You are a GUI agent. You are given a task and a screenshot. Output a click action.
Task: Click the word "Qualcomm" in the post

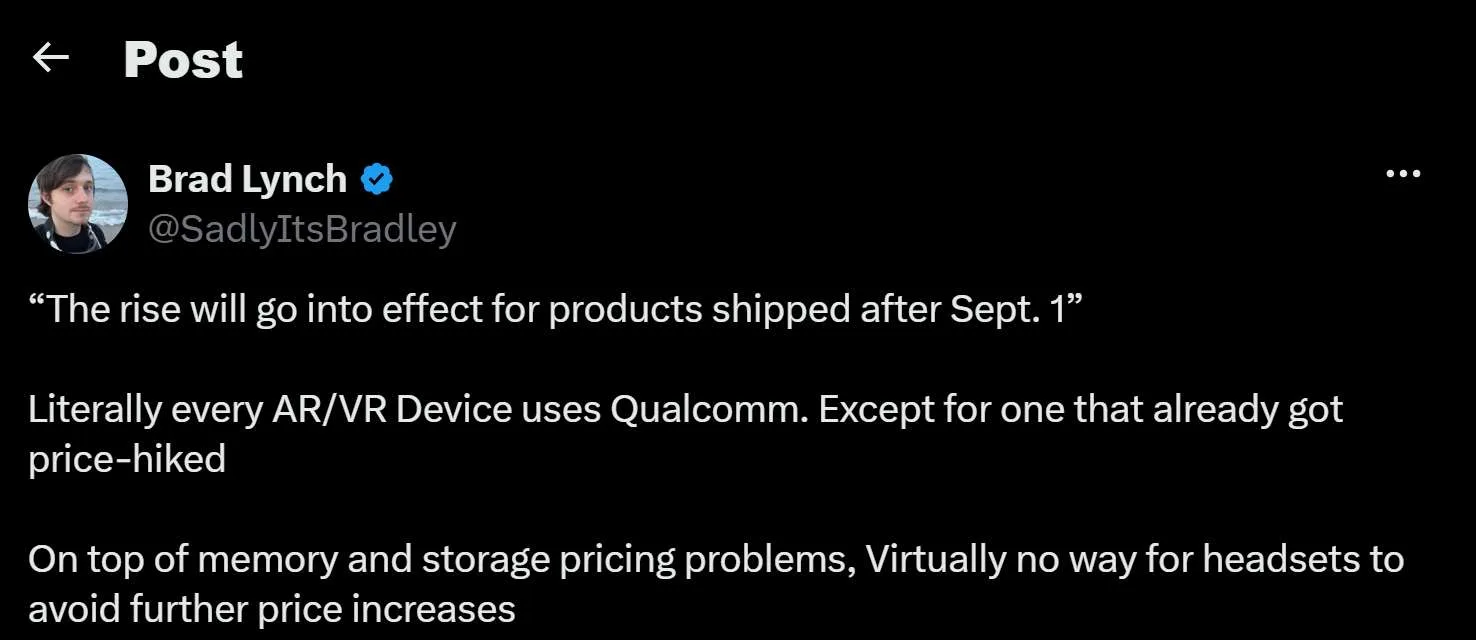coord(704,410)
